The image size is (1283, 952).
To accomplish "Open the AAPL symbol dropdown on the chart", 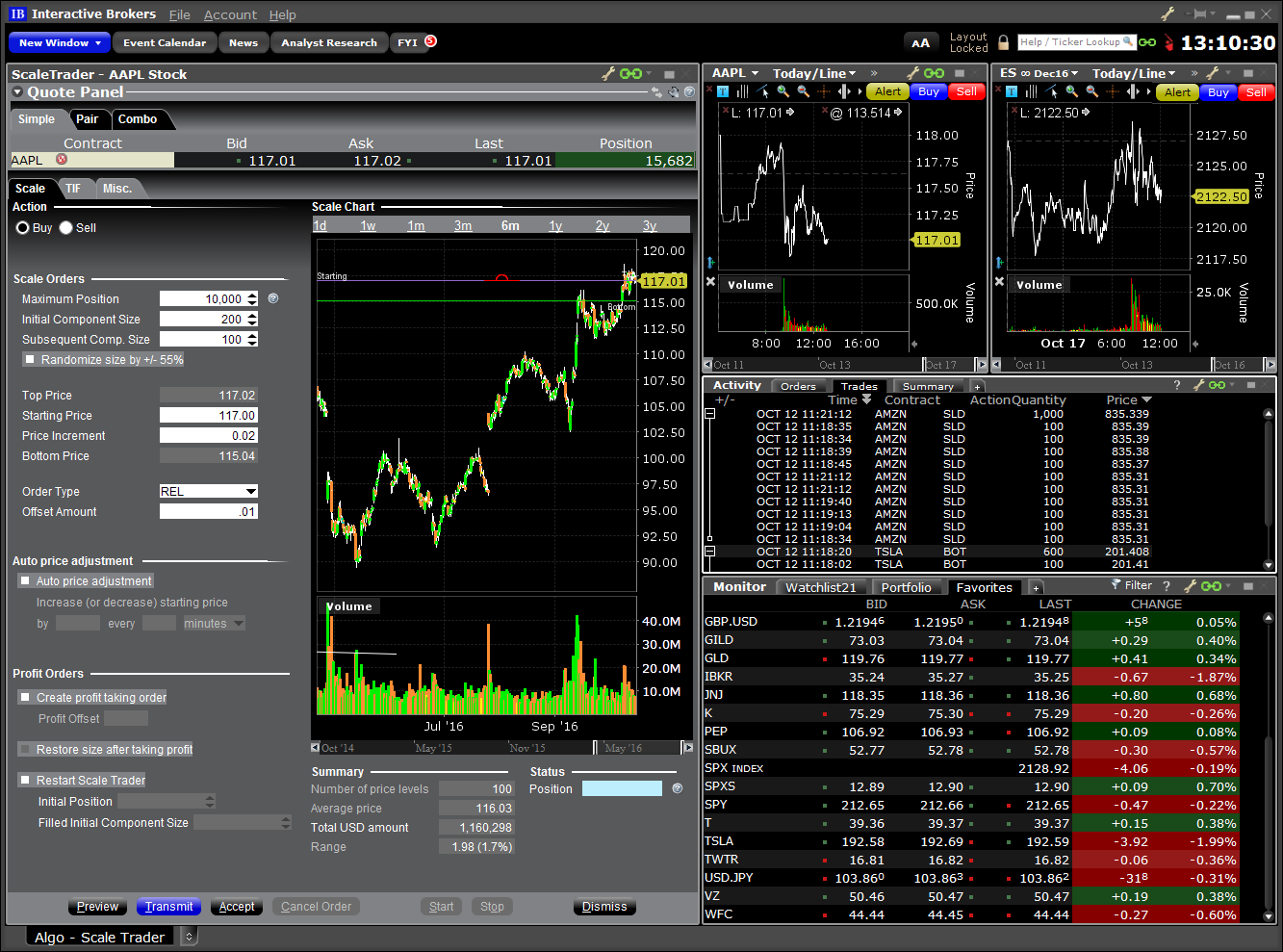I will tap(736, 73).
